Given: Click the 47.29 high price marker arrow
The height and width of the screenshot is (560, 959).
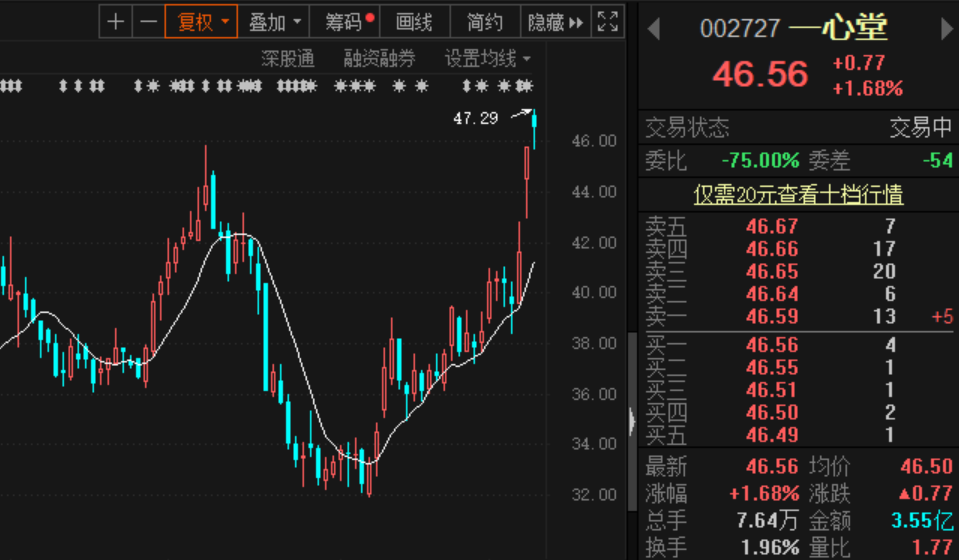Looking at the screenshot, I should coord(520,115).
